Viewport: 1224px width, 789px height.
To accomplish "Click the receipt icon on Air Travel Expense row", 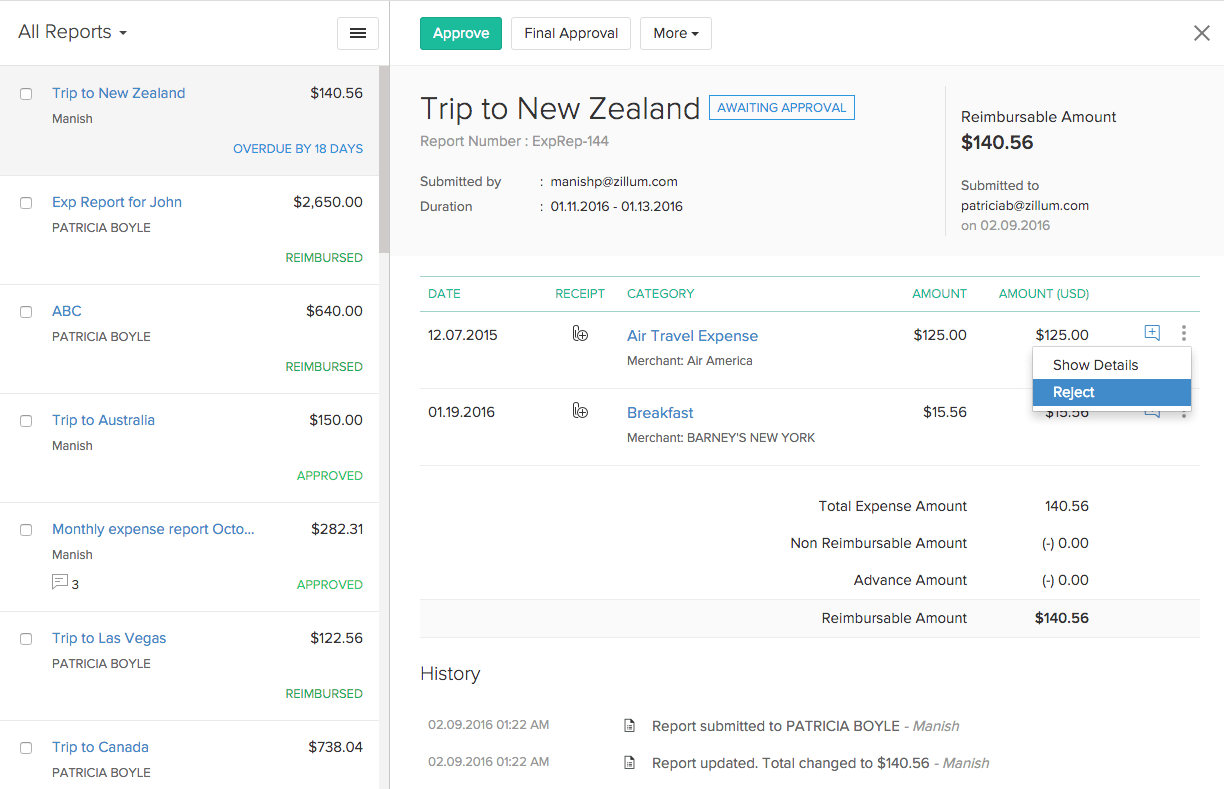I will (x=581, y=334).
